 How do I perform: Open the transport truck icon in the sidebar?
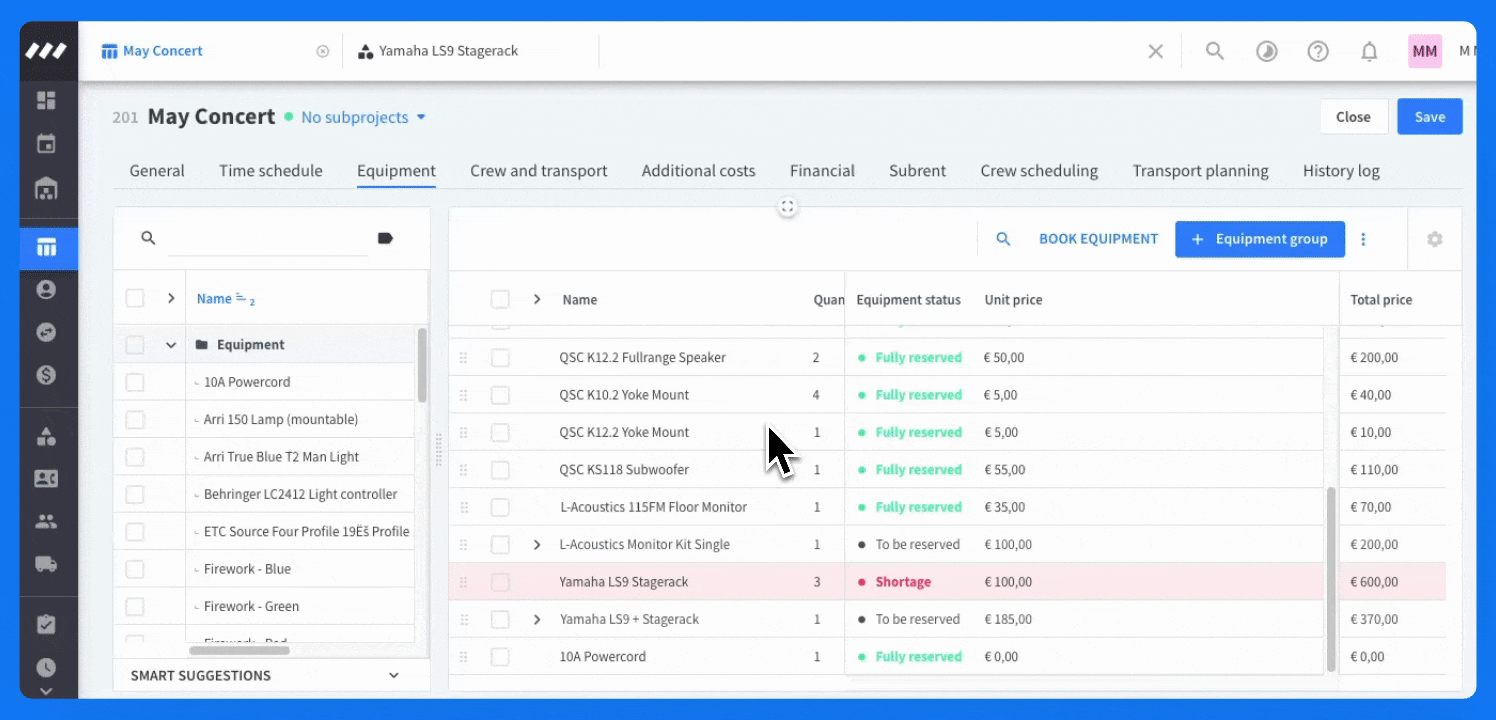pos(47,562)
